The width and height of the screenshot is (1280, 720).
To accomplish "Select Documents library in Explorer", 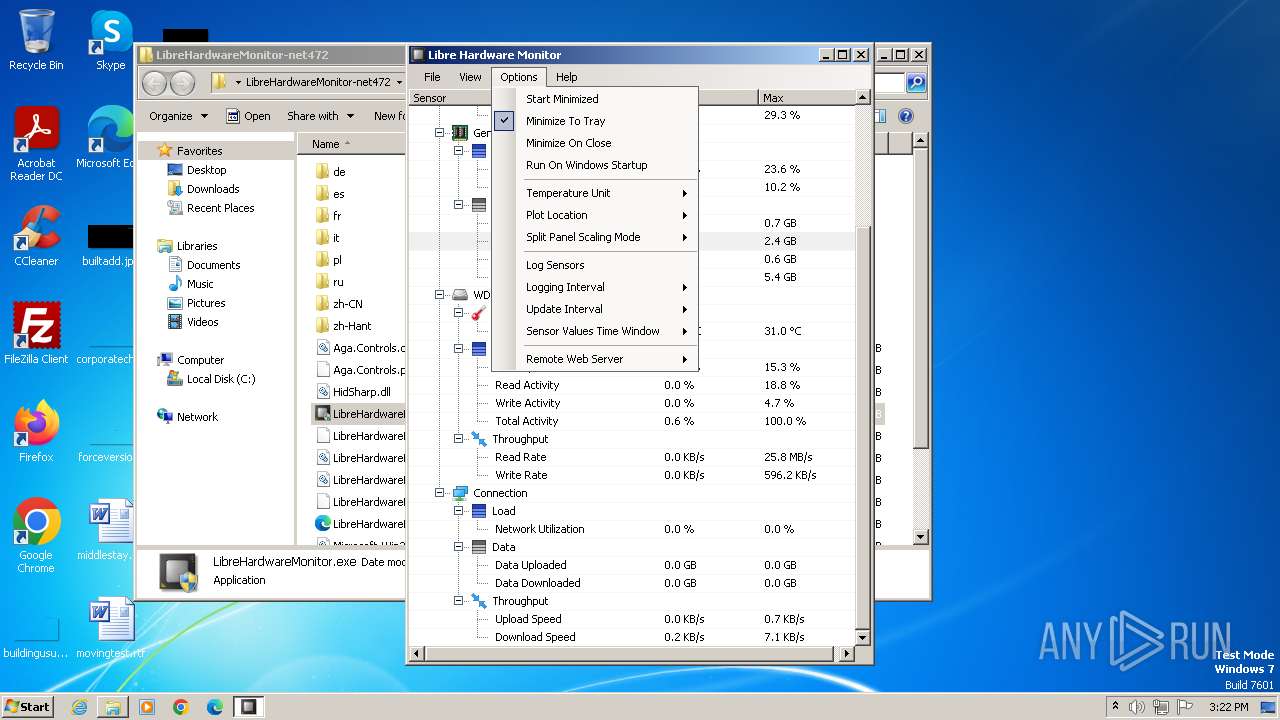I will tap(213, 265).
